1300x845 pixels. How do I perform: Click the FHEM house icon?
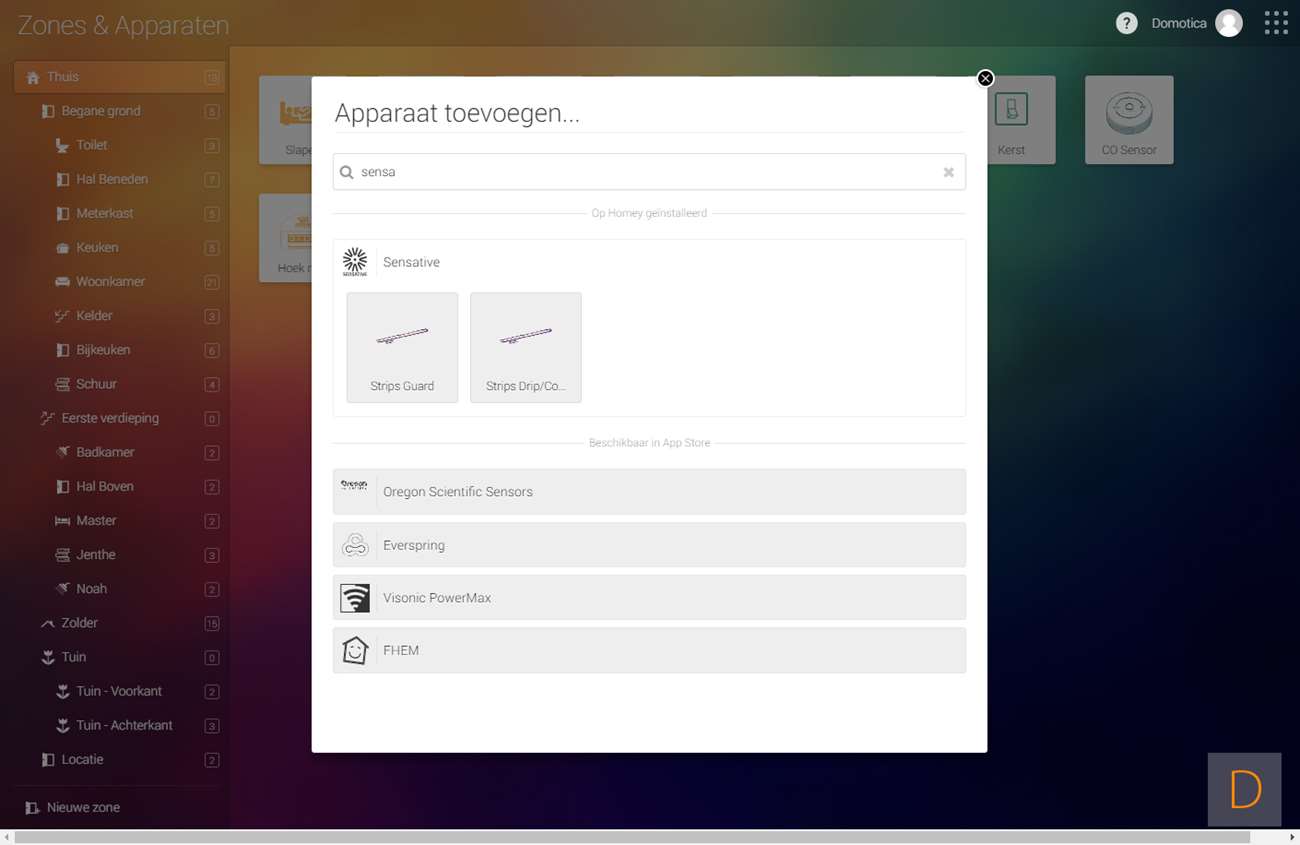point(355,650)
